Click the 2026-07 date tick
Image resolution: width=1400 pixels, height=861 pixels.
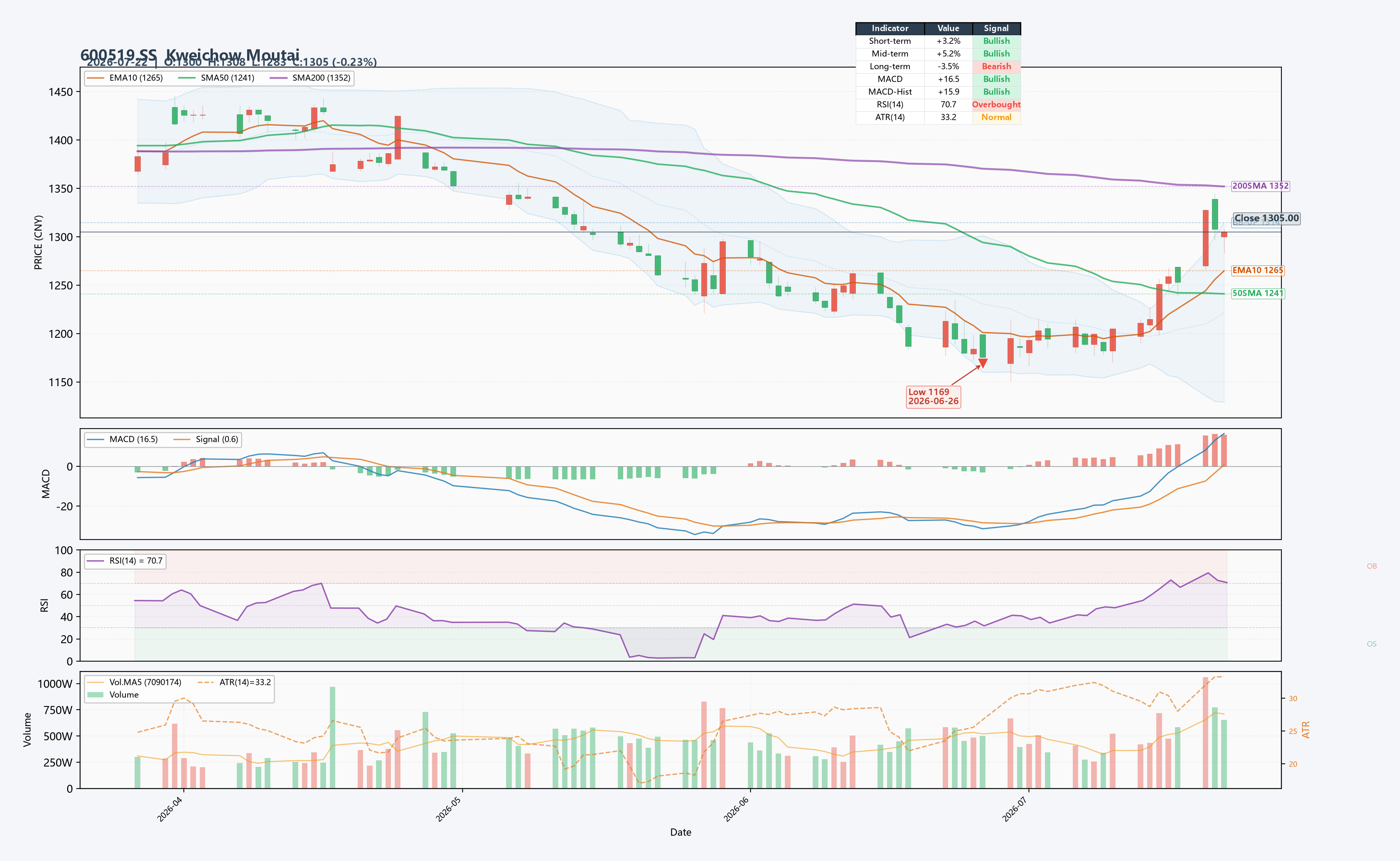click(1016, 809)
